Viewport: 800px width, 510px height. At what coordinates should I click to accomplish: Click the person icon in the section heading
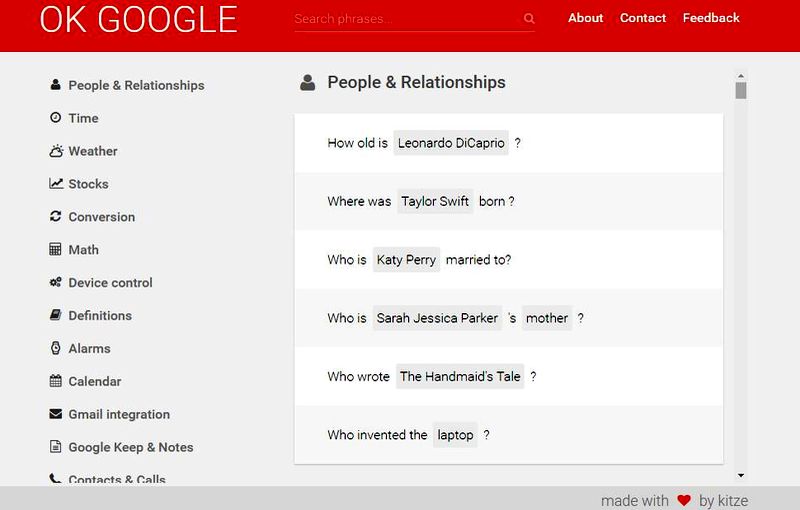pyautogui.click(x=308, y=83)
